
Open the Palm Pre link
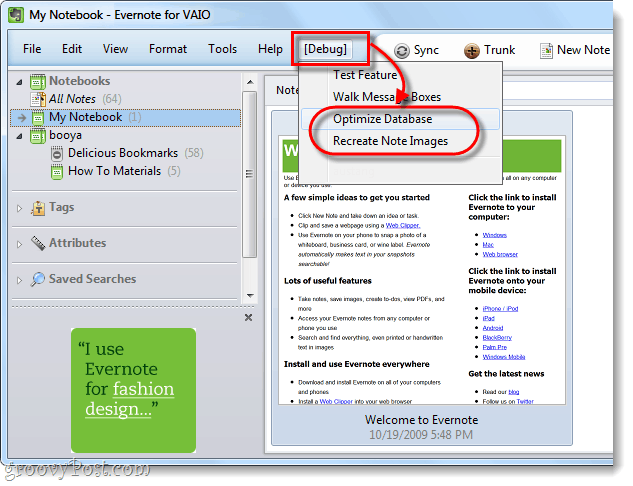(x=495, y=348)
